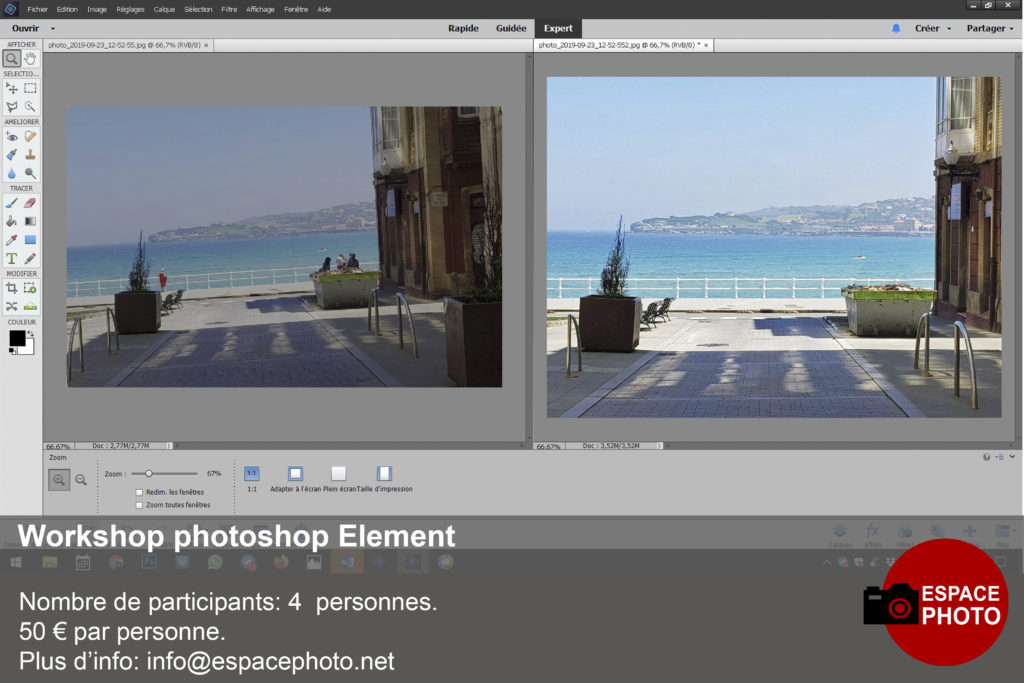Image resolution: width=1024 pixels, height=683 pixels.
Task: Select the Sponge tool
Action: (30, 173)
